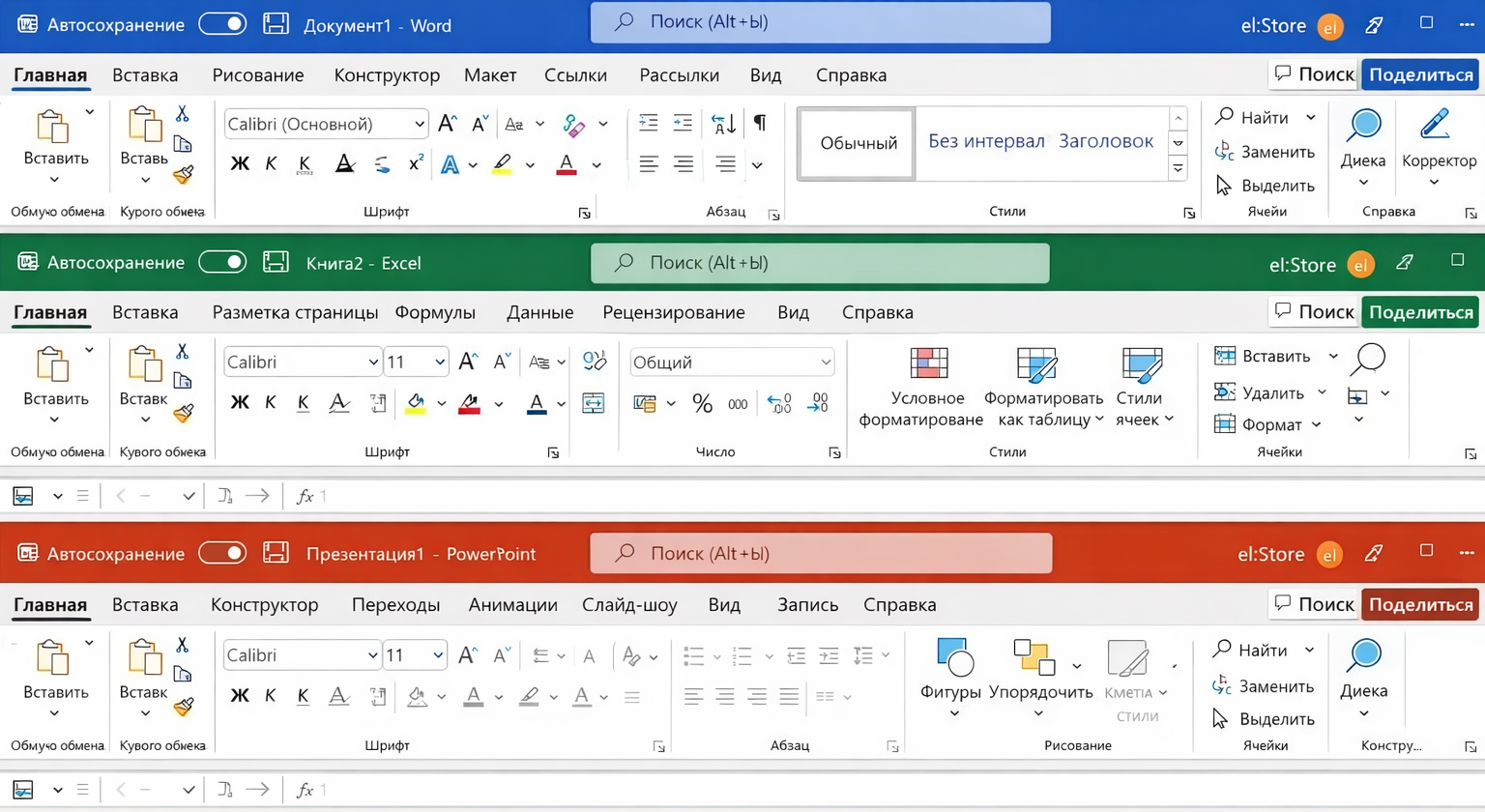
Task: Click the percent style icon in Excel
Action: point(702,404)
